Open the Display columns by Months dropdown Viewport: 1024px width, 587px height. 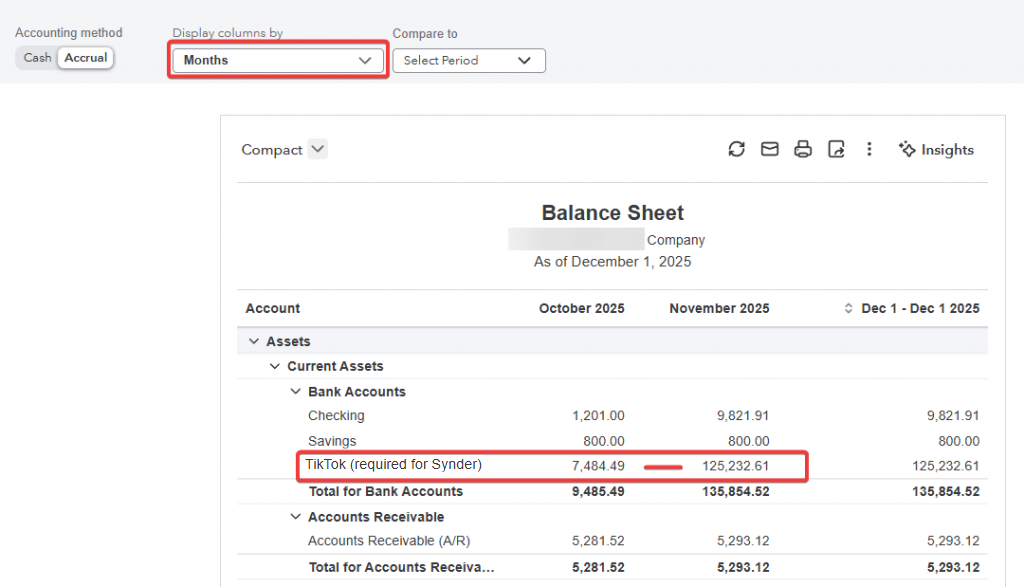277,60
